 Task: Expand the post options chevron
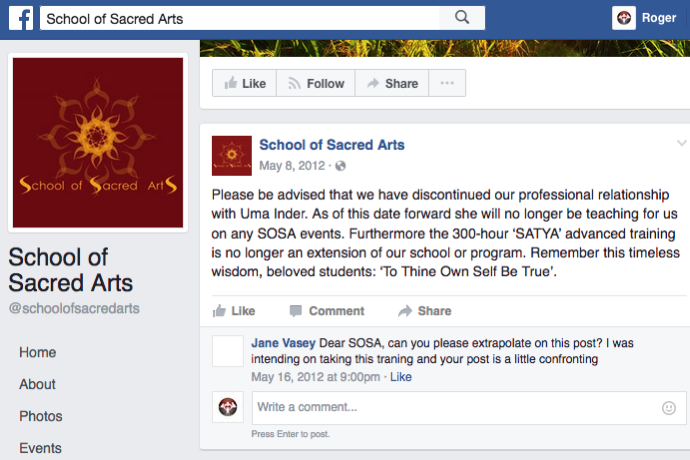coord(682,144)
